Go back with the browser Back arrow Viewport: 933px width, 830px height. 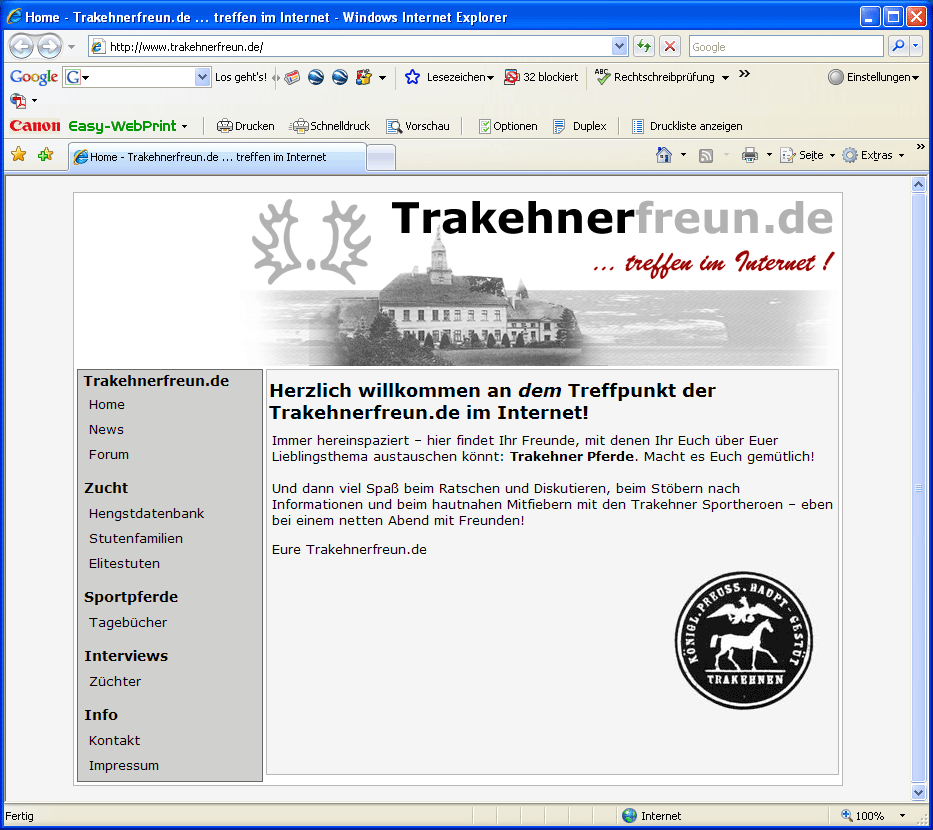(x=21, y=46)
